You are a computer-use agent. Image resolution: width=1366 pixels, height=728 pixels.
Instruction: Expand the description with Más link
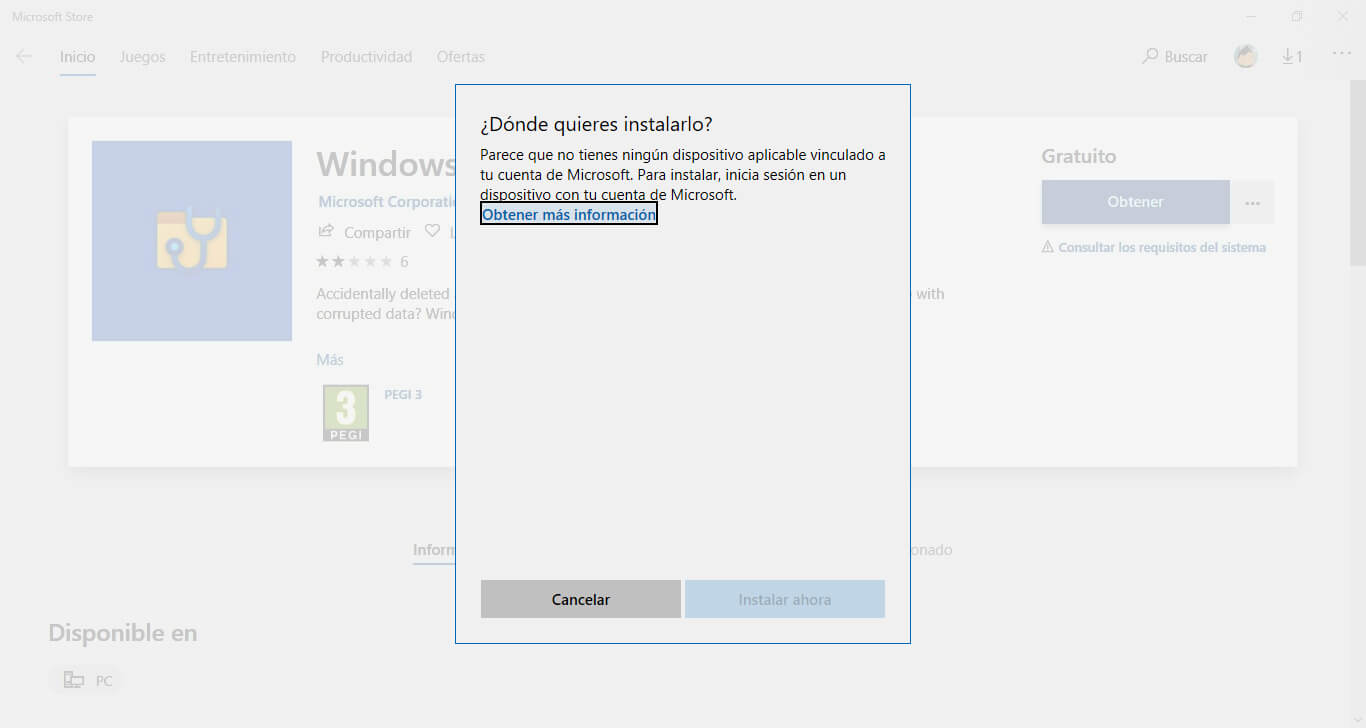point(330,359)
